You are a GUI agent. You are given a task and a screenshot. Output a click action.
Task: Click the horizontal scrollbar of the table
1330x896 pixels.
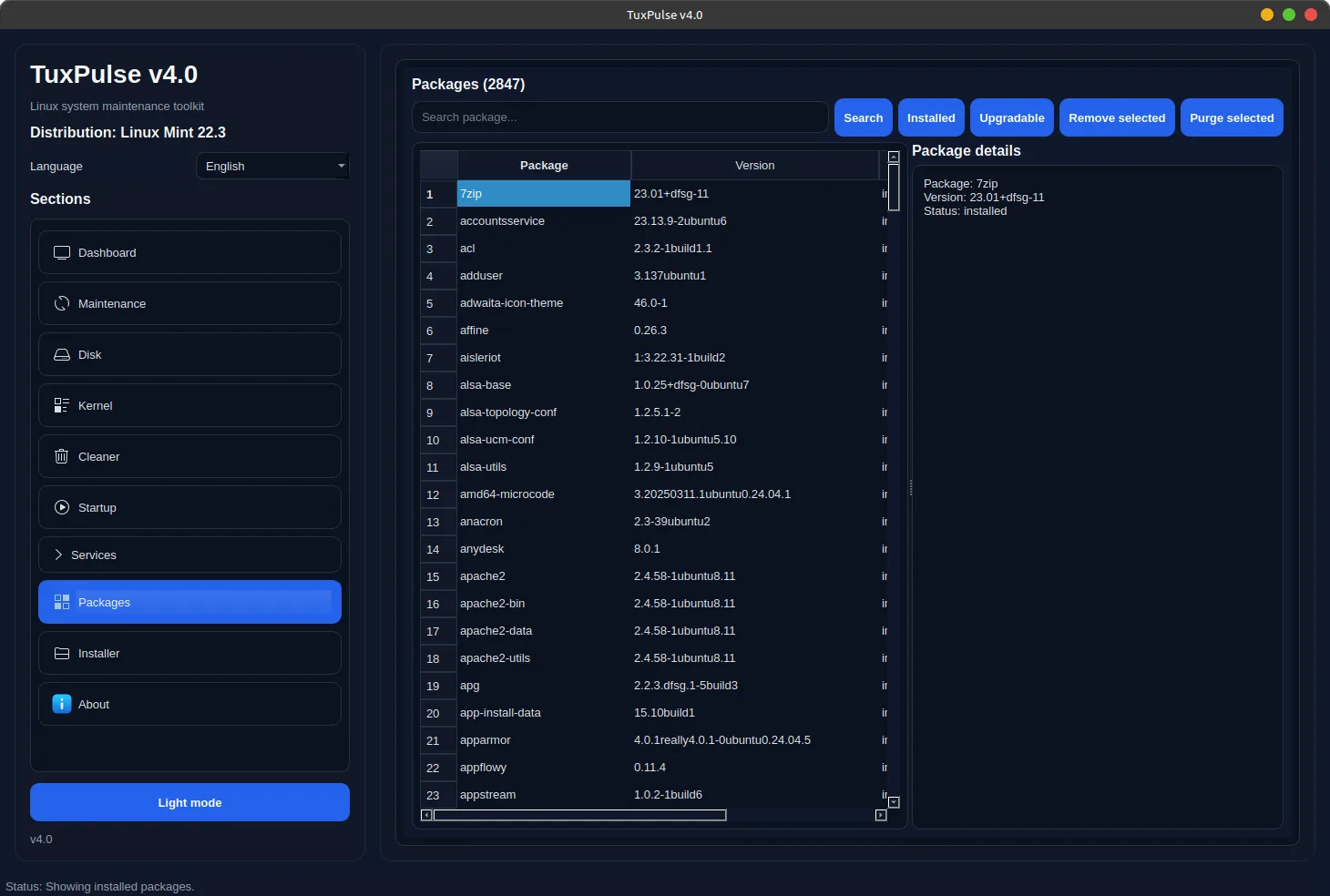[x=579, y=815]
